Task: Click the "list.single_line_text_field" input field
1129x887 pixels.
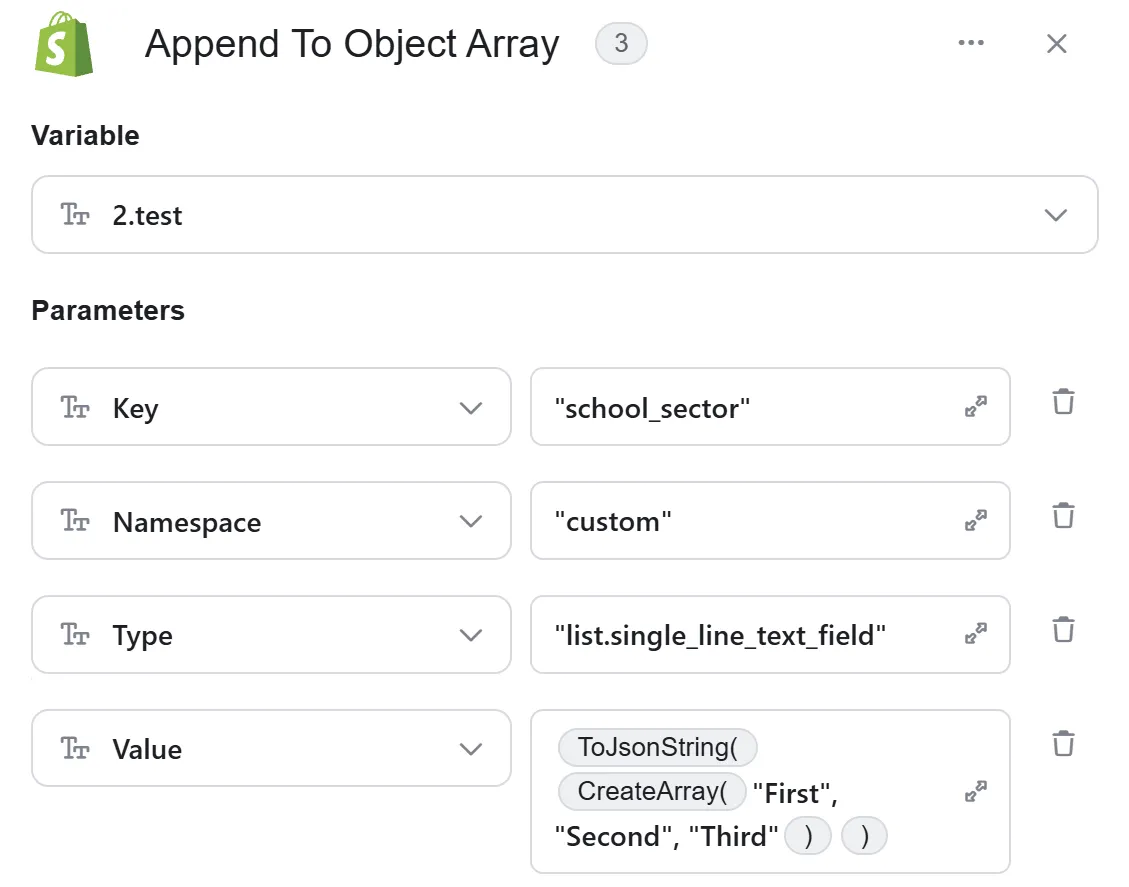Action: pos(770,634)
